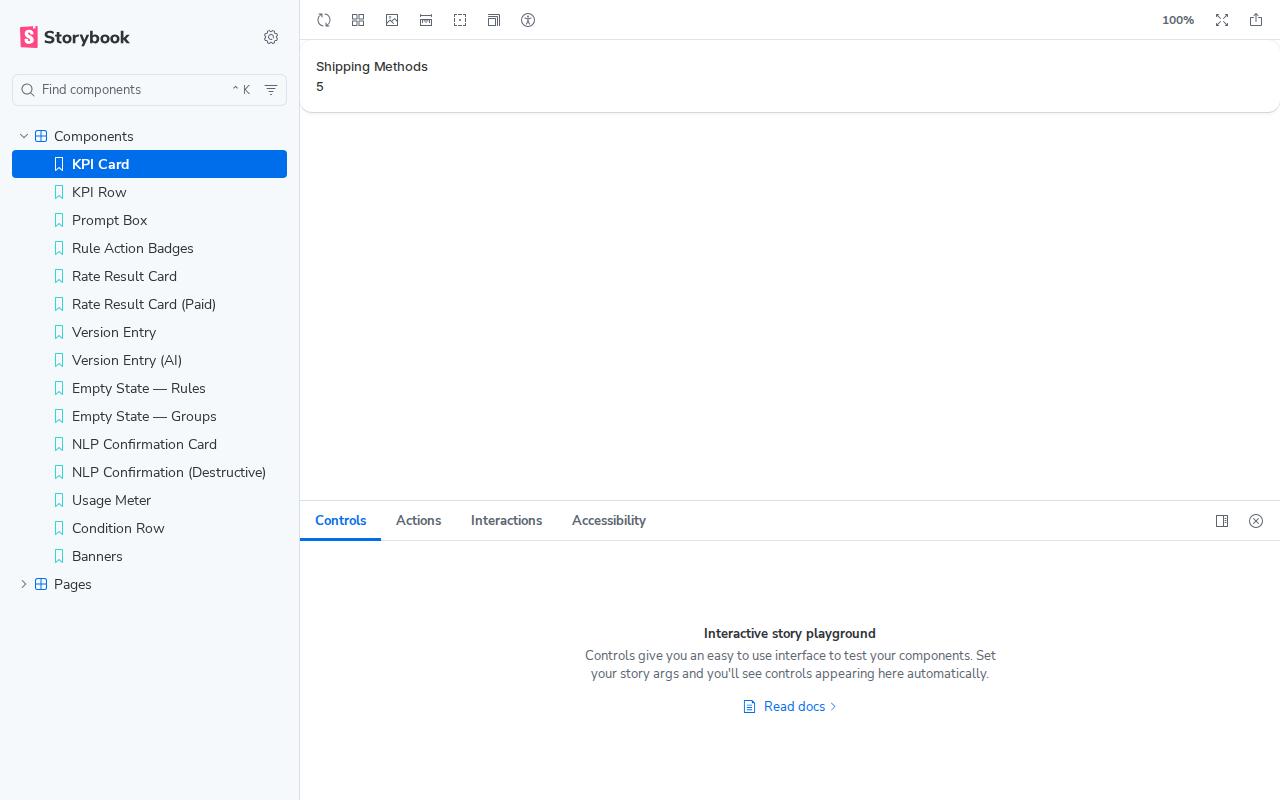Viewport: 1280px width, 800px height.
Task: Enable the measure tool
Action: [x=426, y=20]
